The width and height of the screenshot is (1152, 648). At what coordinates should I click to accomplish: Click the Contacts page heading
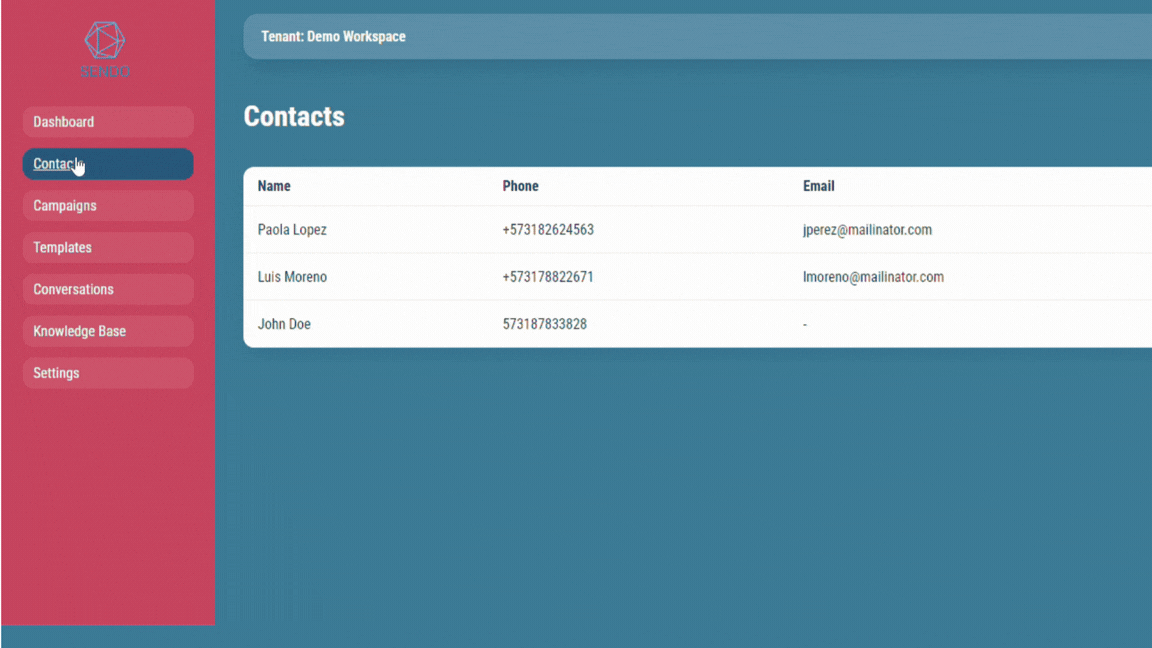click(x=294, y=116)
